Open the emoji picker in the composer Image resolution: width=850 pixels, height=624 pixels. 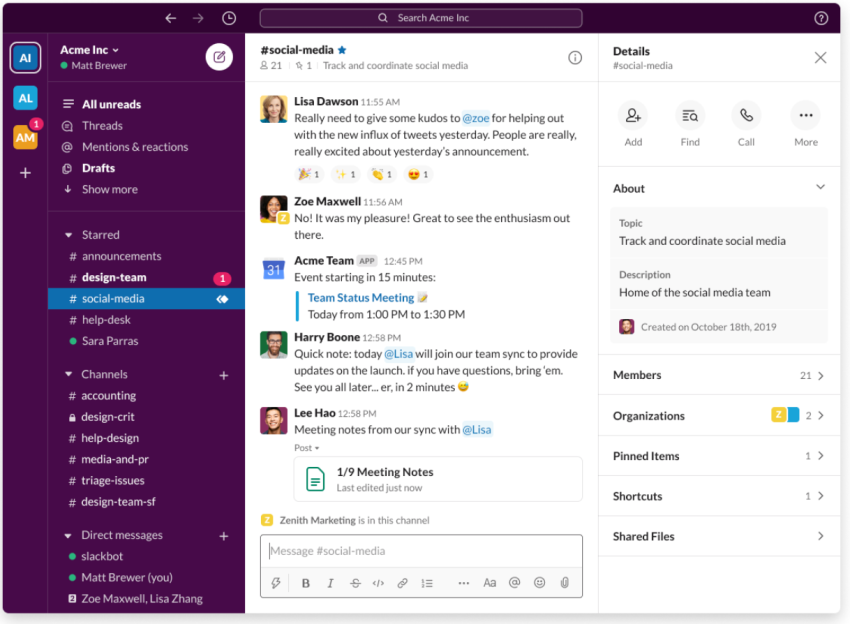(539, 583)
